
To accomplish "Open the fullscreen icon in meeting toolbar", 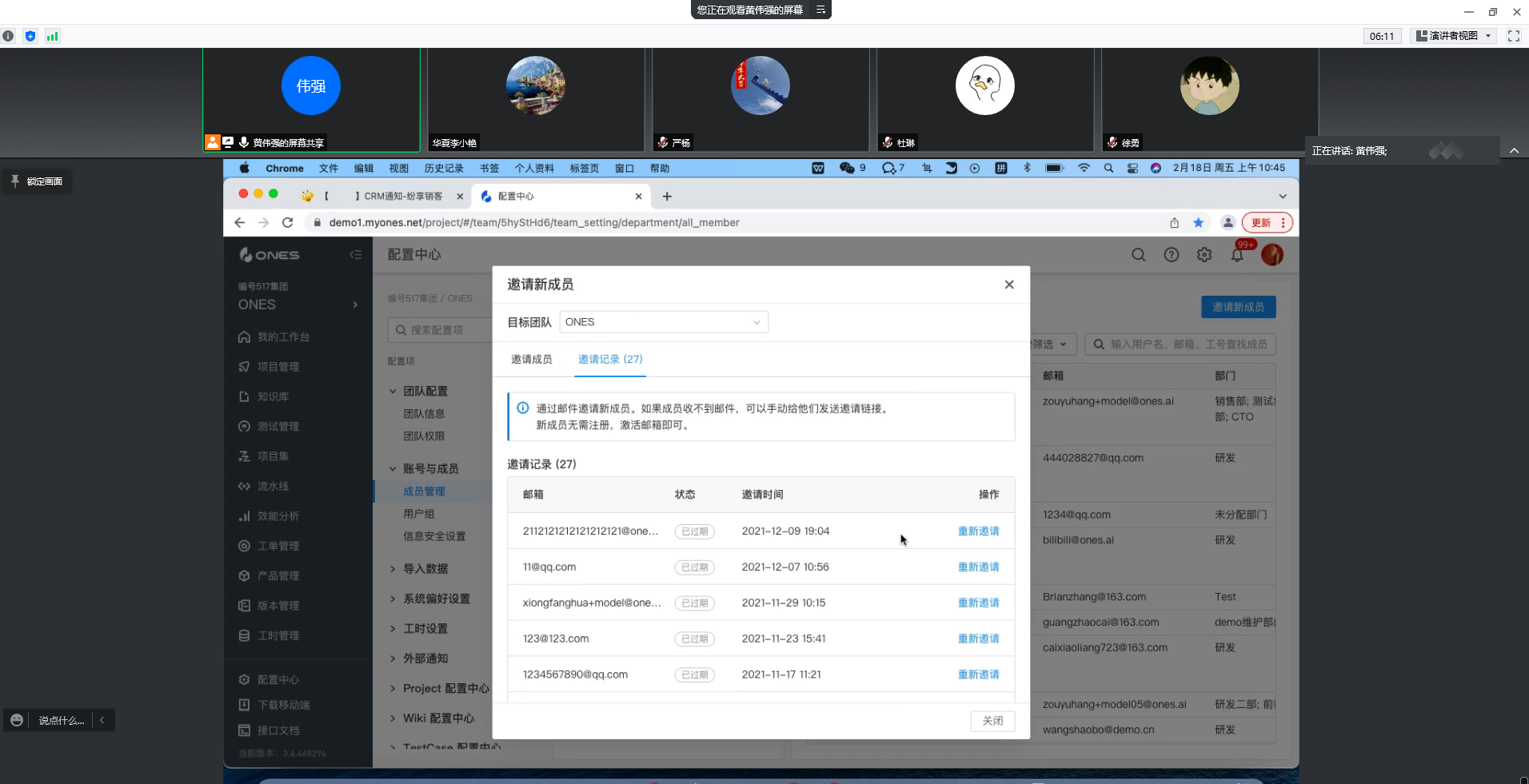I will point(1513,36).
